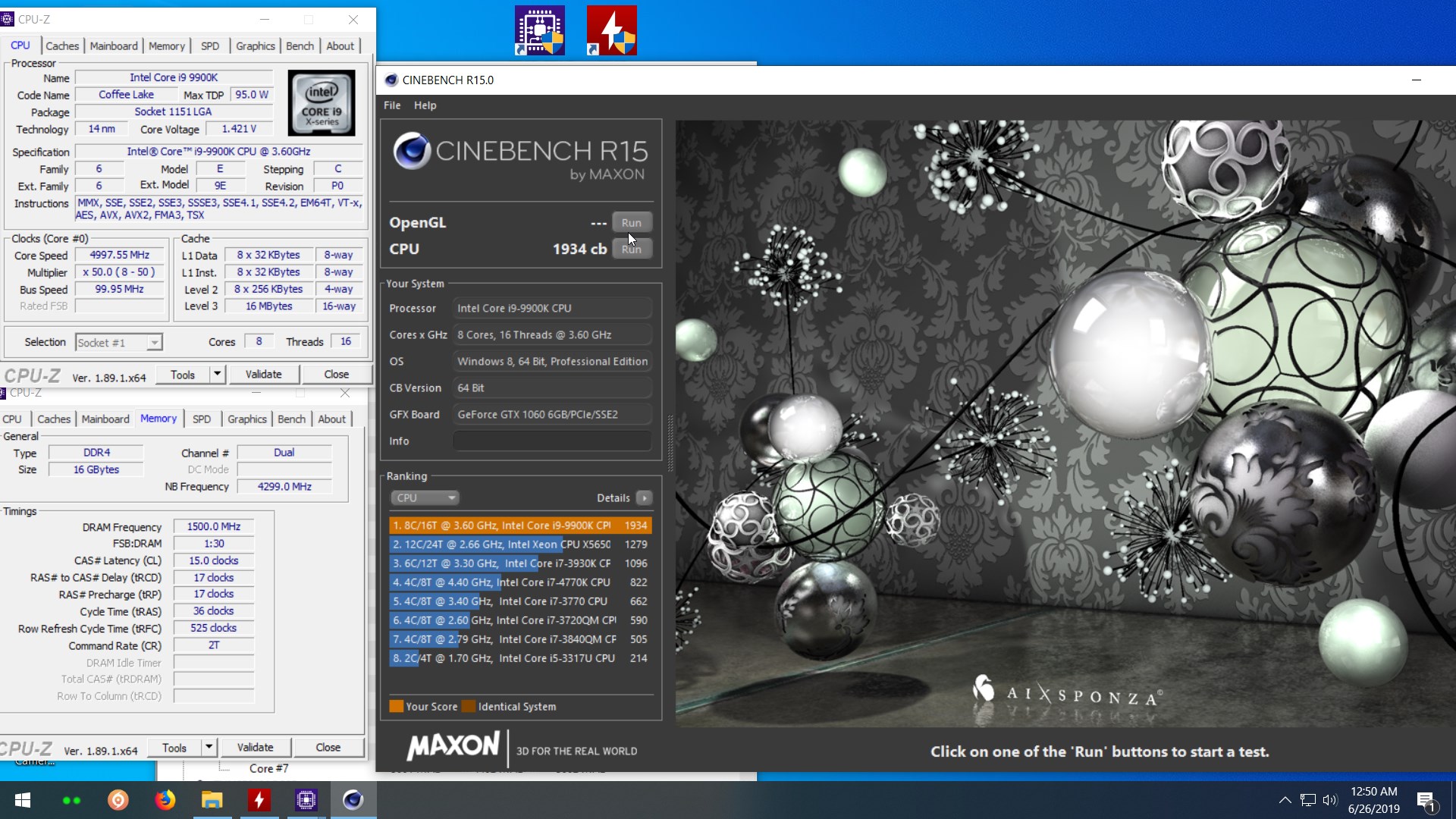1456x819 pixels.
Task: Minimize the Cinebench window
Action: pyautogui.click(x=1416, y=80)
